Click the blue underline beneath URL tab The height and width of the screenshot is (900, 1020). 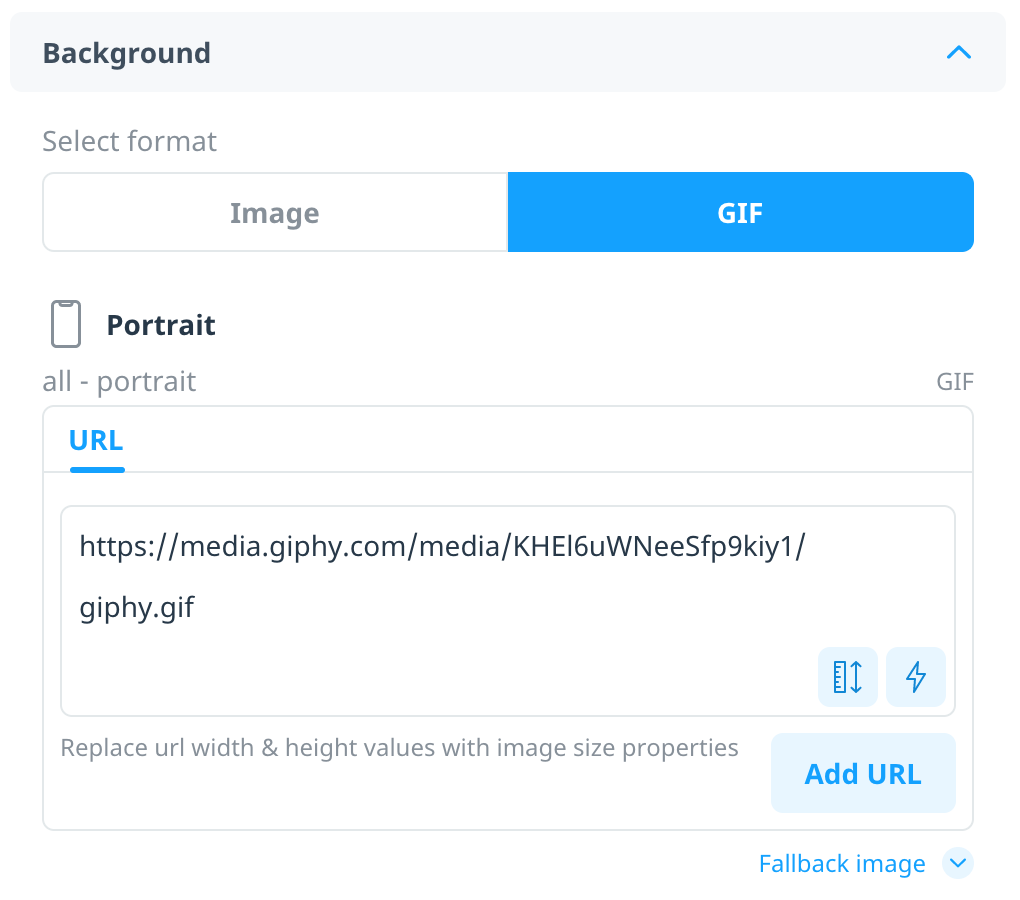pos(97,470)
